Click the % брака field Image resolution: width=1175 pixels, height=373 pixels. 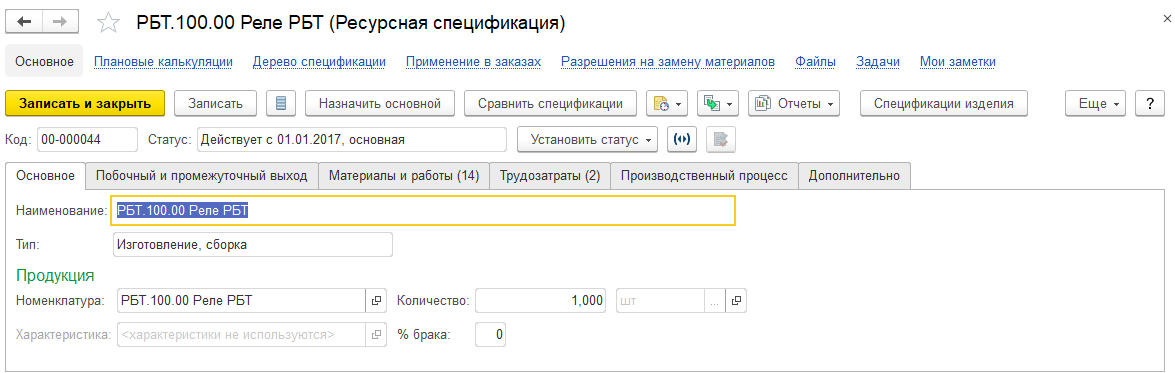[x=491, y=334]
